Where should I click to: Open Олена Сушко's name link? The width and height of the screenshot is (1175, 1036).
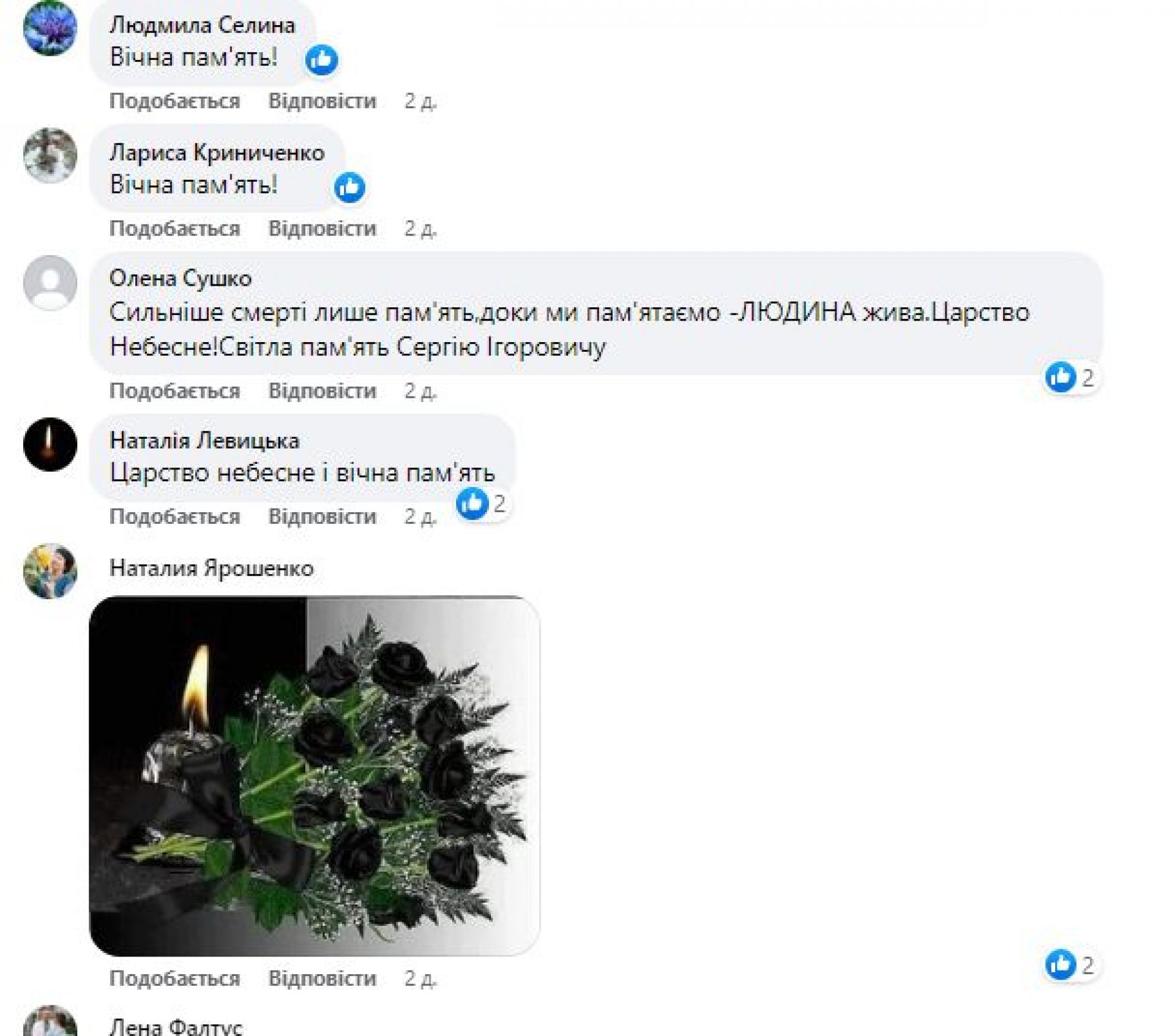coord(181,278)
